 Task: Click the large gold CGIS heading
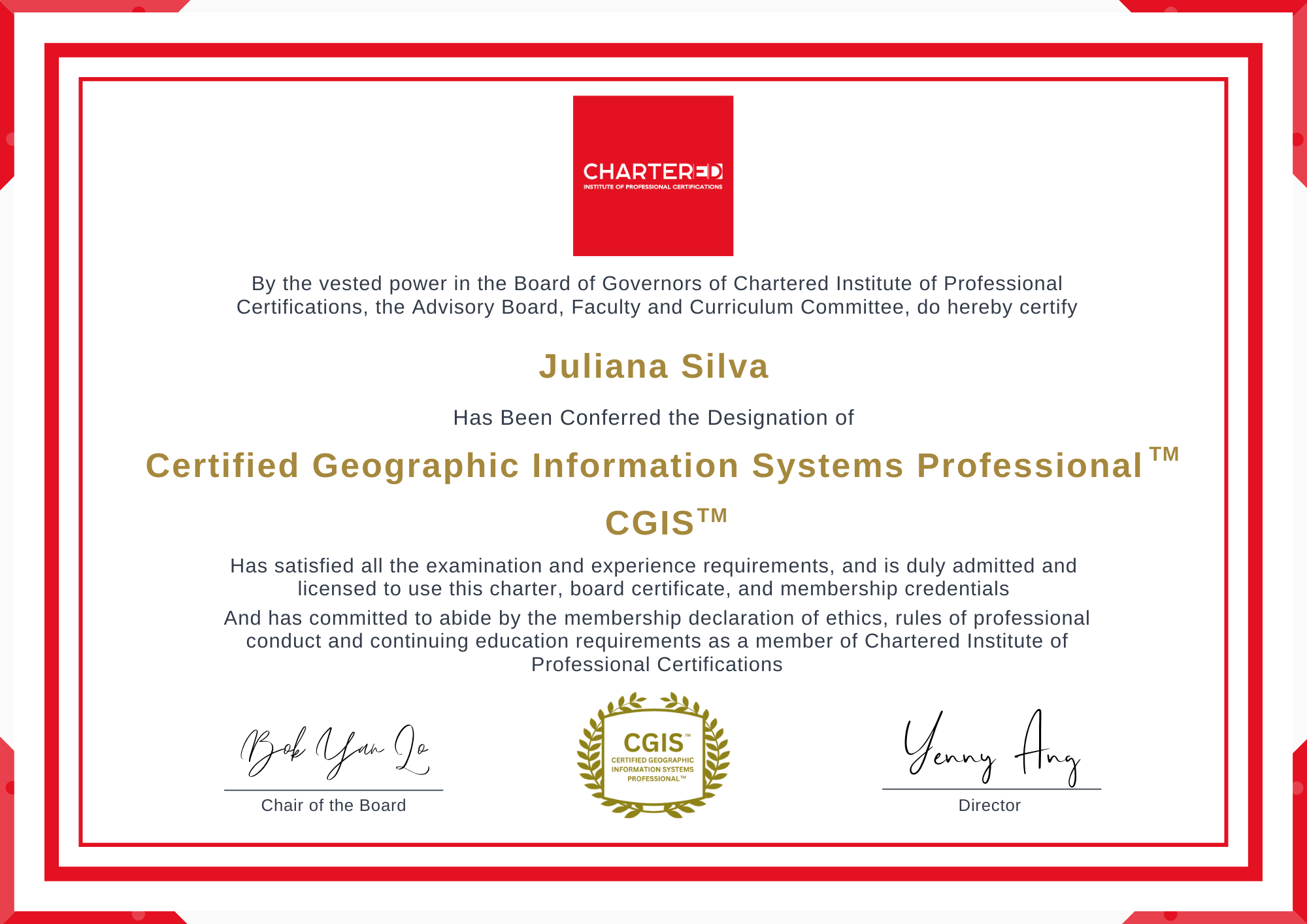(x=649, y=523)
